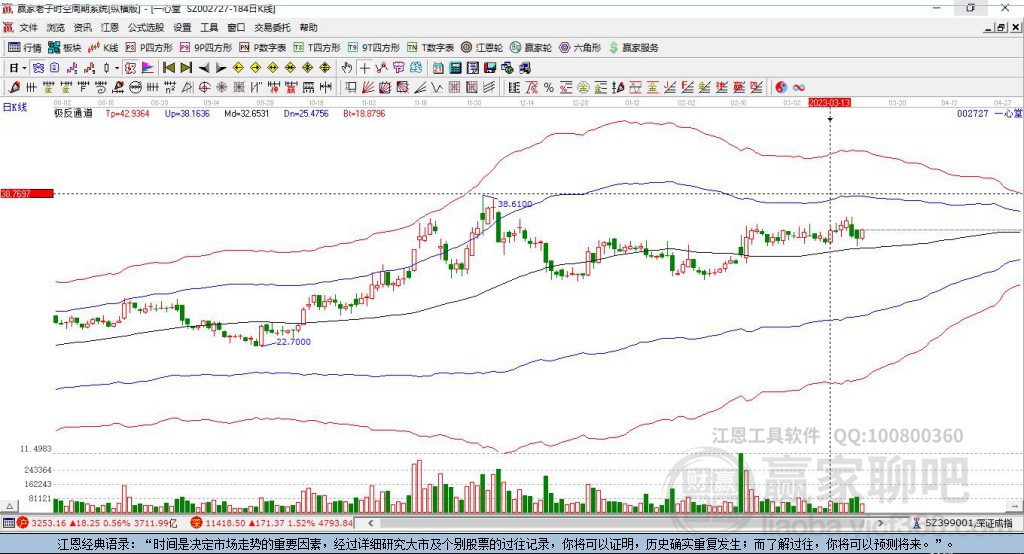Click the horizontal scrollbar right arrow

[880, 523]
